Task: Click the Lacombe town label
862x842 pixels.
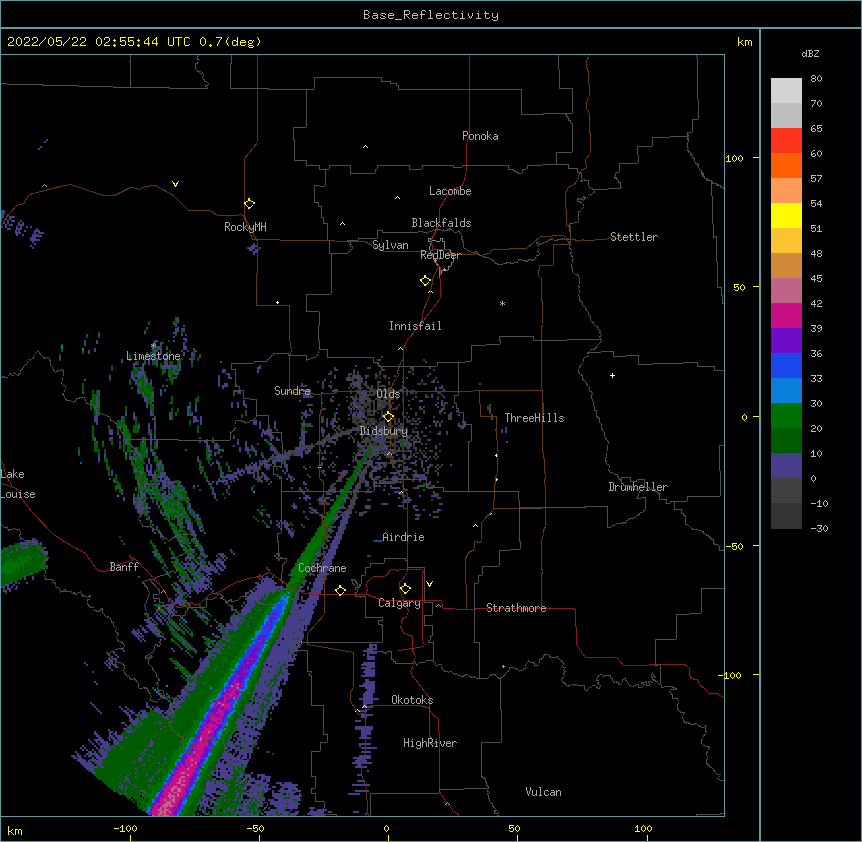Action: [x=450, y=191]
